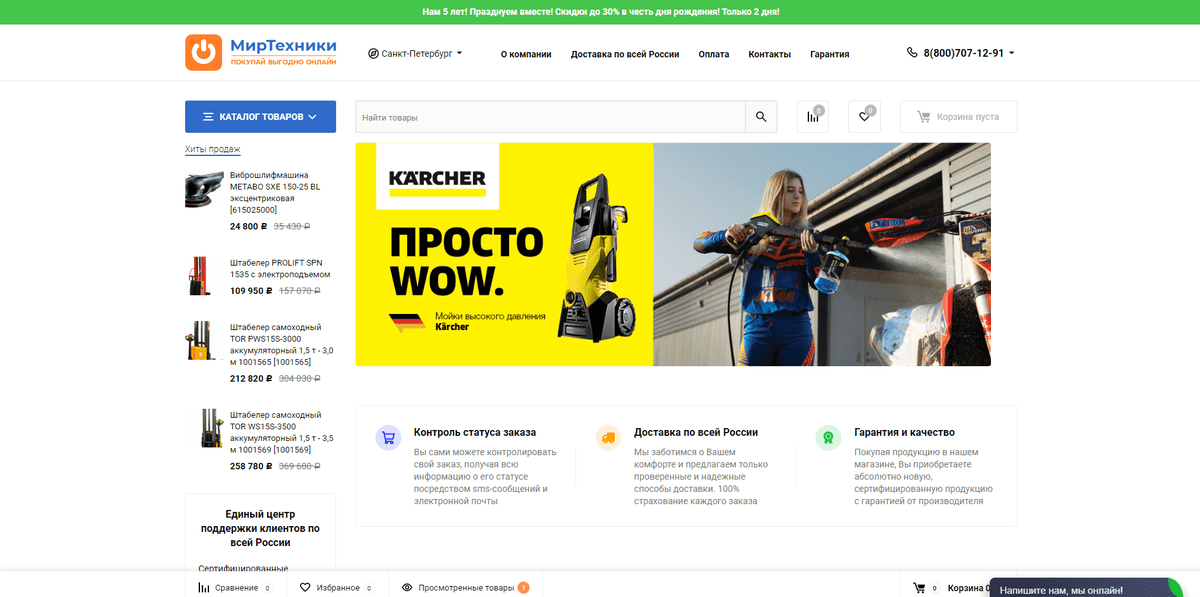This screenshot has height=597, width=1200.
Task: Click the delivery truck icon
Action: point(607,438)
